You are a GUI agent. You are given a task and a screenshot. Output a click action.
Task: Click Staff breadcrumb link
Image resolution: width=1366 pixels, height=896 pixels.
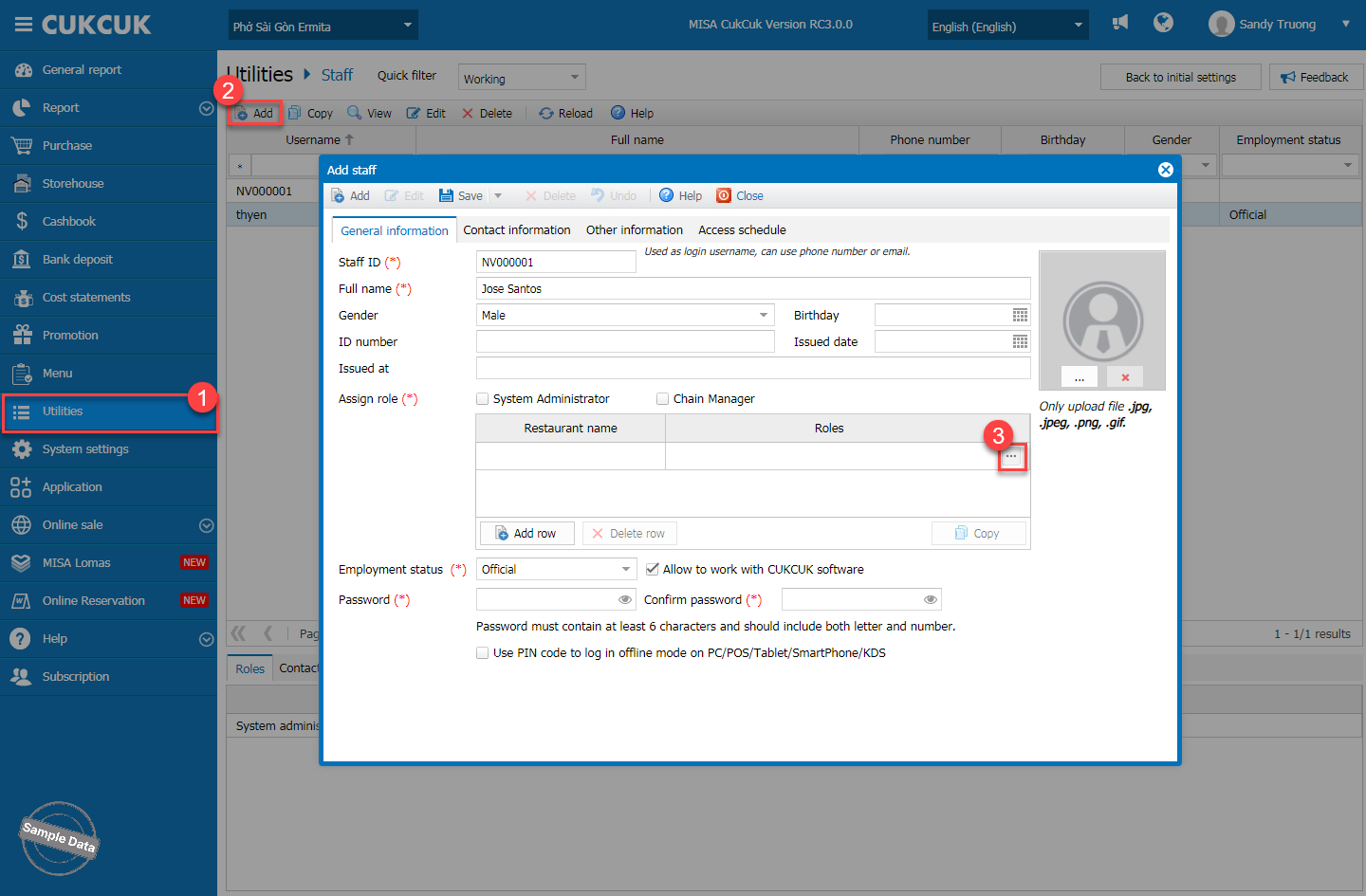[337, 75]
